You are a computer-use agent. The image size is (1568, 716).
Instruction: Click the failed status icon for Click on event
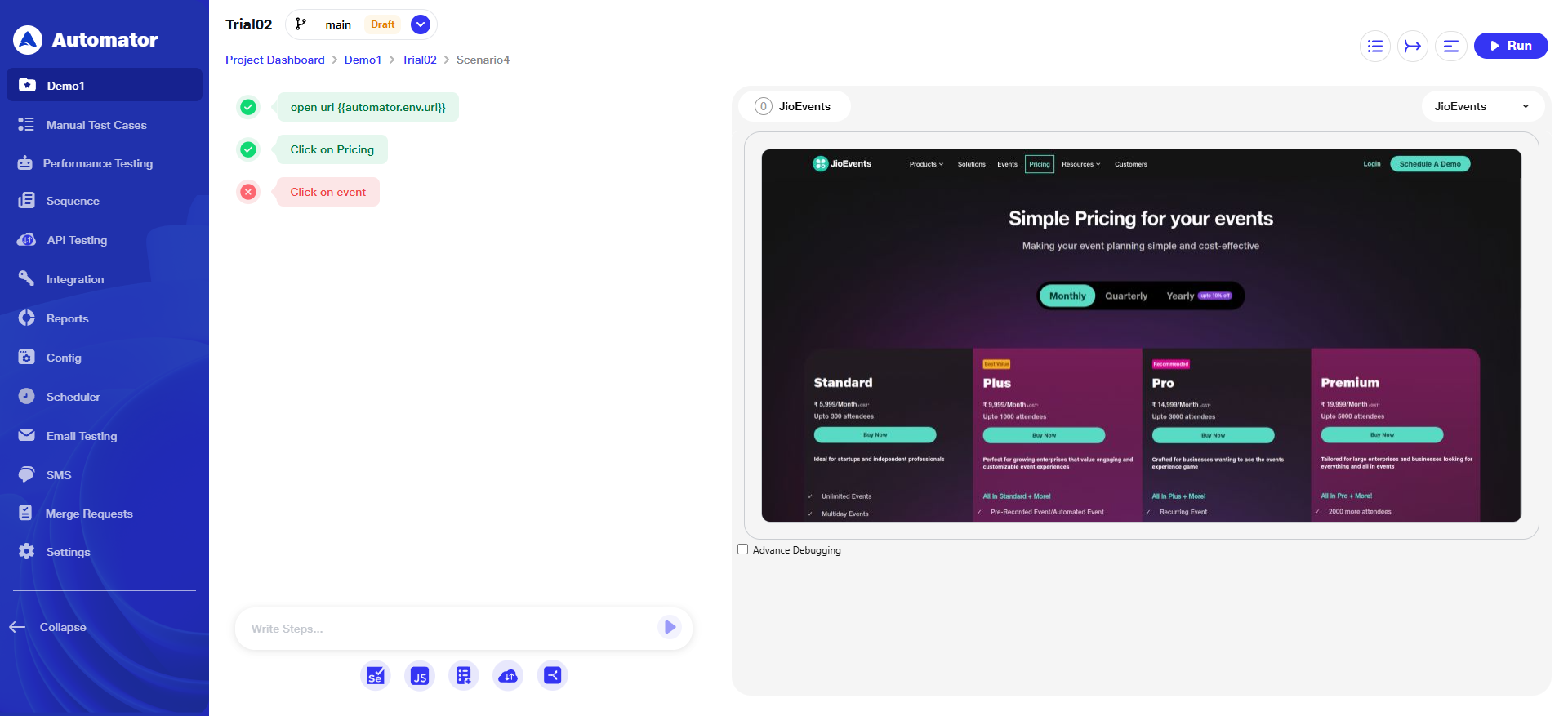pos(248,192)
